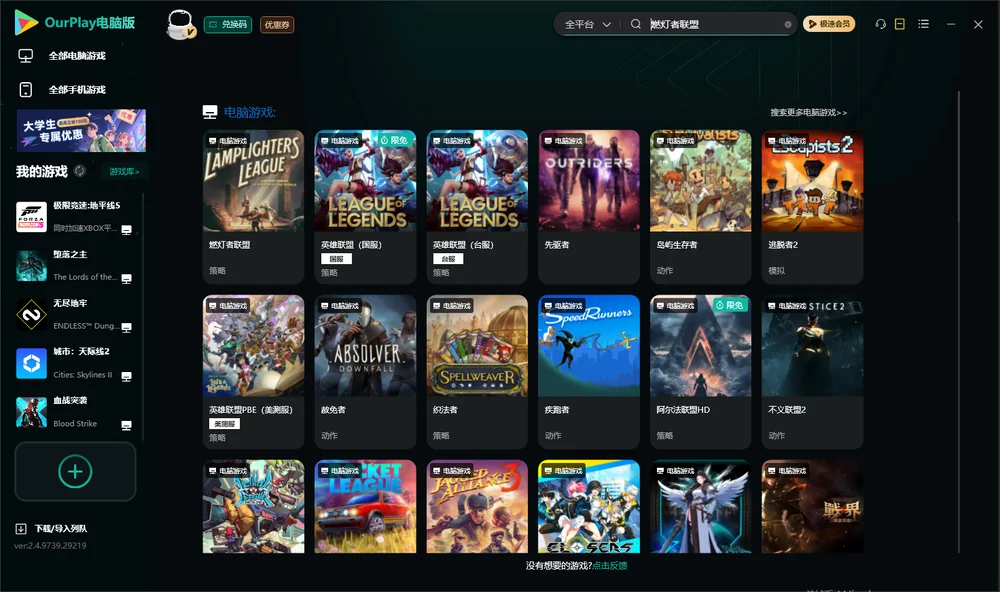Click ENDLESS Dungeon game icon
Image resolution: width=1000 pixels, height=592 pixels.
[31, 314]
